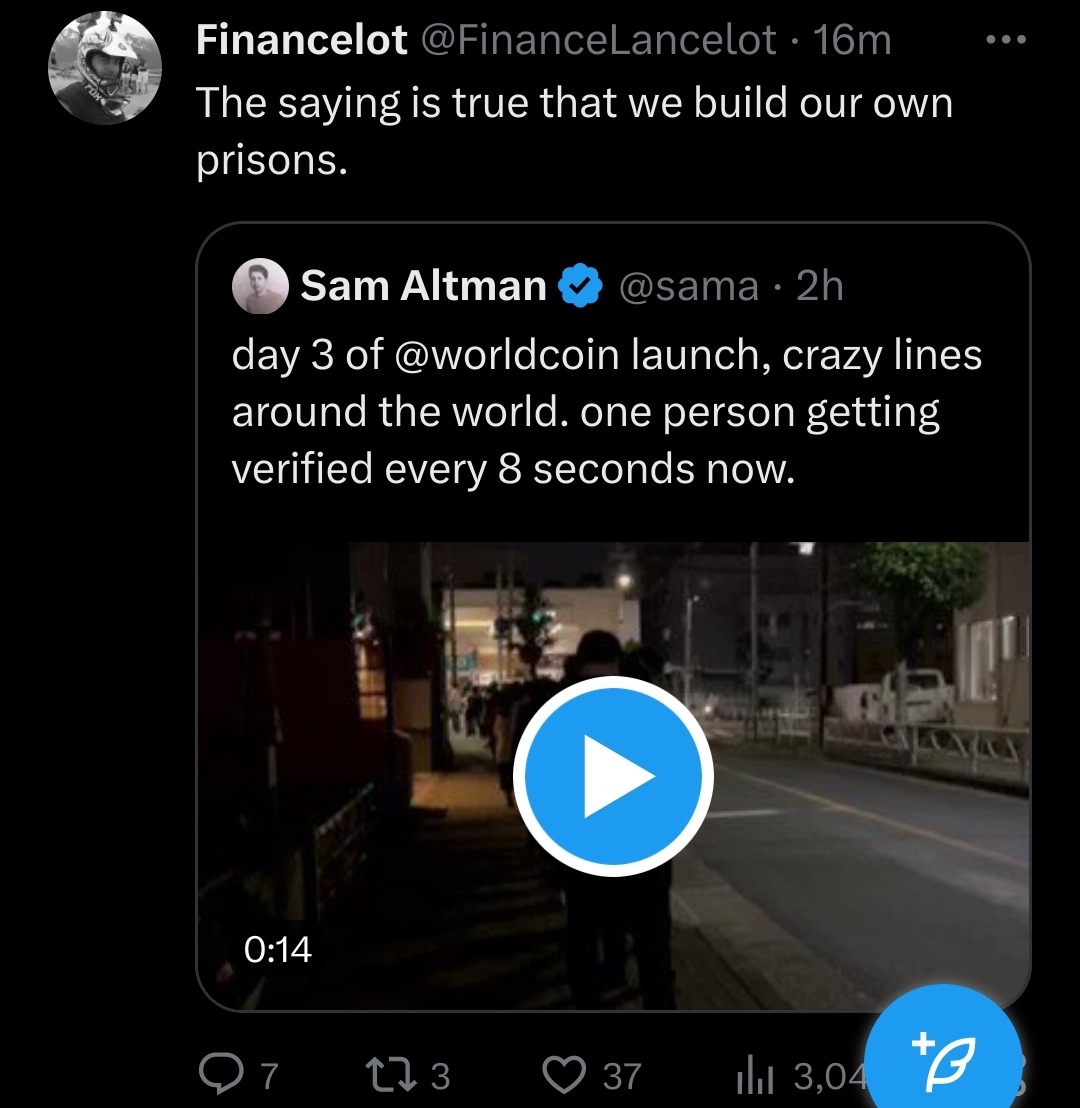Play the quoted video
1080x1108 pixels.
(612, 777)
